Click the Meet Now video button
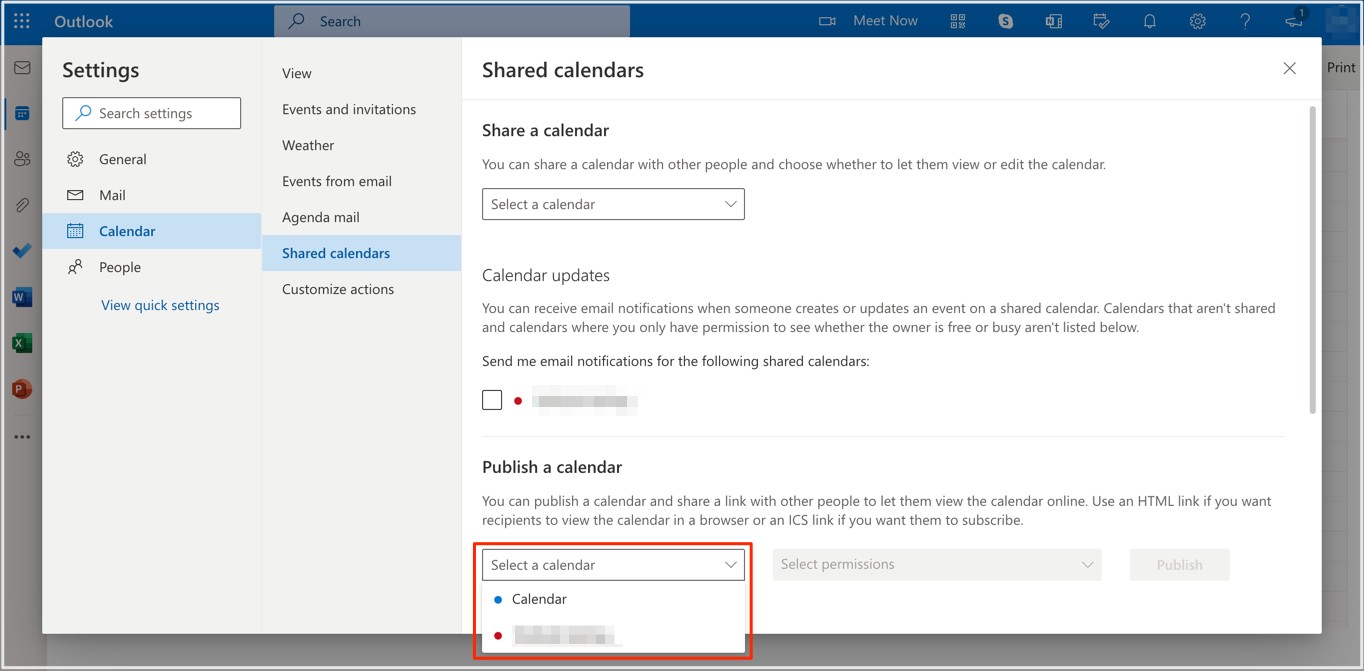1364x671 pixels. coord(868,21)
